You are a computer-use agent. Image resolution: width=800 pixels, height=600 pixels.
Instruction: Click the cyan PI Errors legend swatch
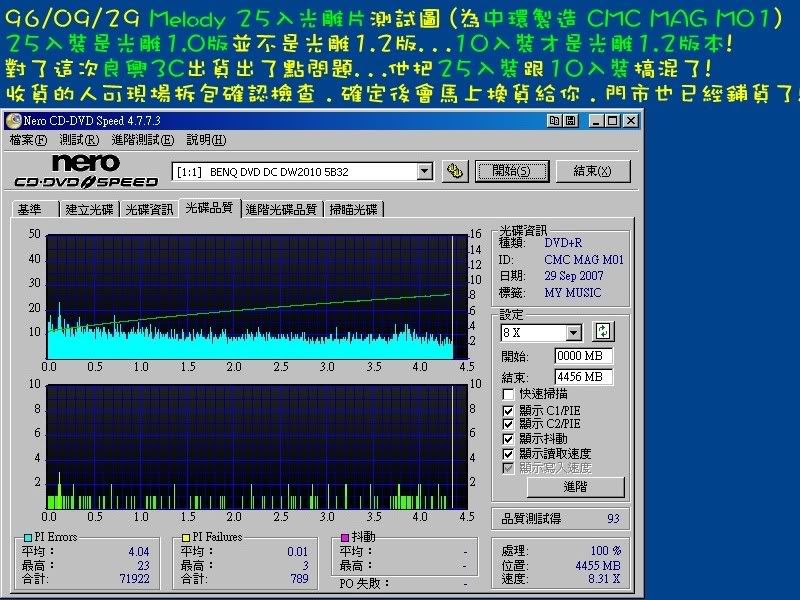pyautogui.click(x=28, y=537)
